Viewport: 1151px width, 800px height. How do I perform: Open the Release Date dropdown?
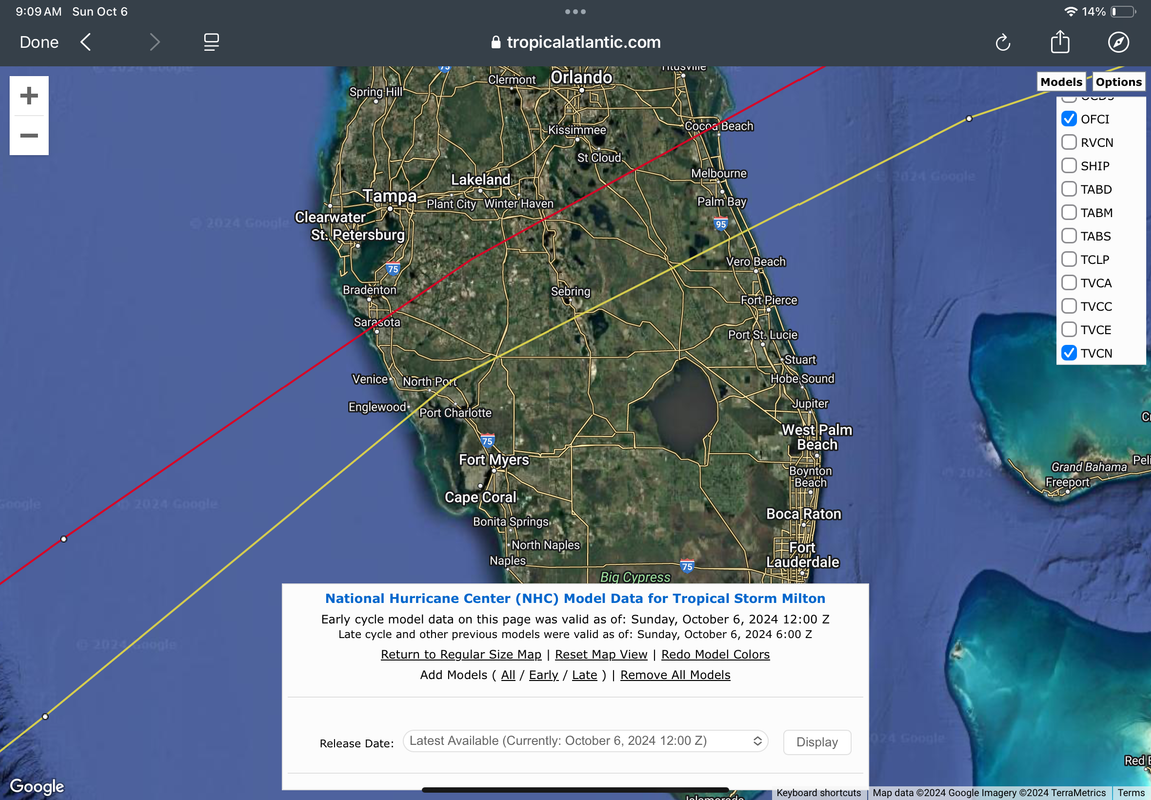pos(585,741)
